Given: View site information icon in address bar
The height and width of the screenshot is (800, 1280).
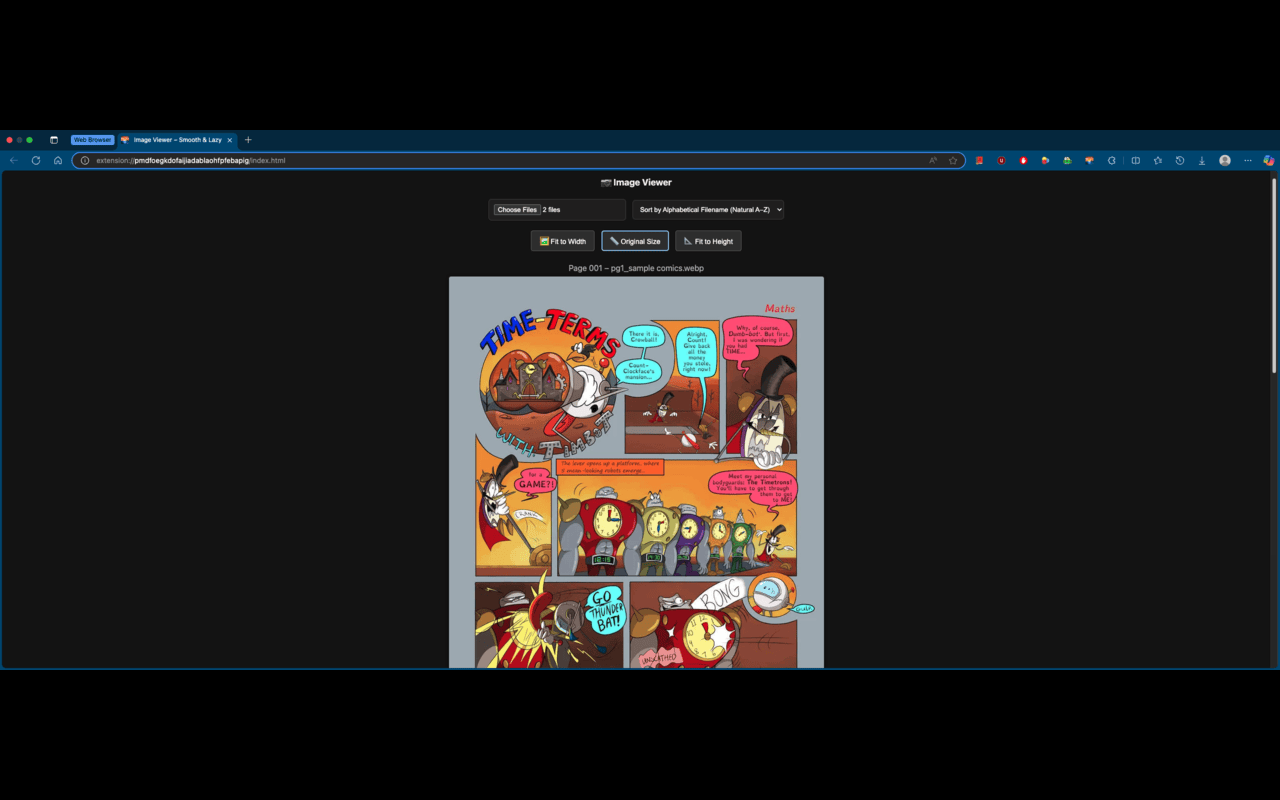Looking at the screenshot, I should point(85,160).
